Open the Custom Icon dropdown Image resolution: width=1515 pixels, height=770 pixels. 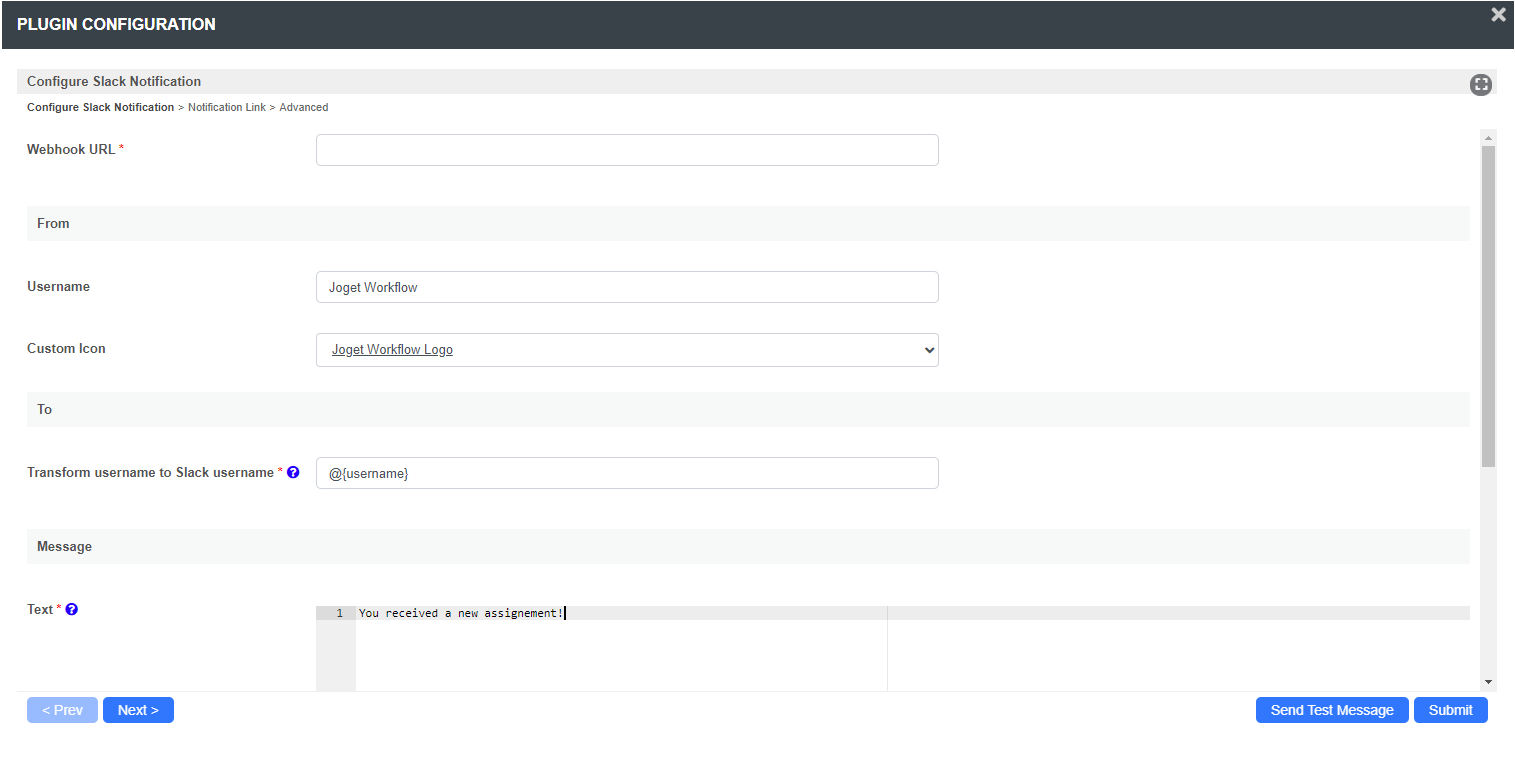(x=627, y=350)
